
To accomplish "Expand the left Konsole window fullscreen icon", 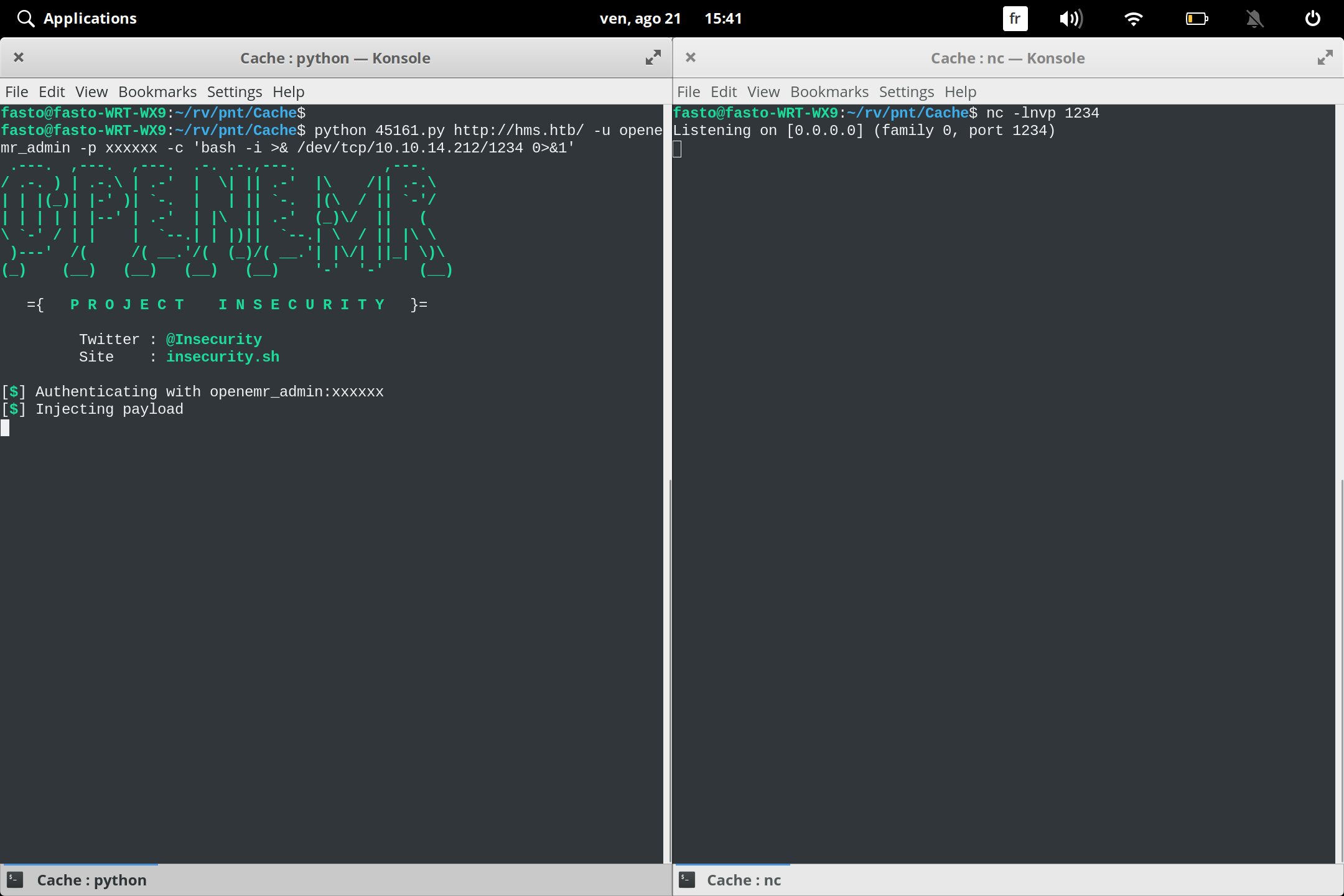I will pyautogui.click(x=652, y=57).
